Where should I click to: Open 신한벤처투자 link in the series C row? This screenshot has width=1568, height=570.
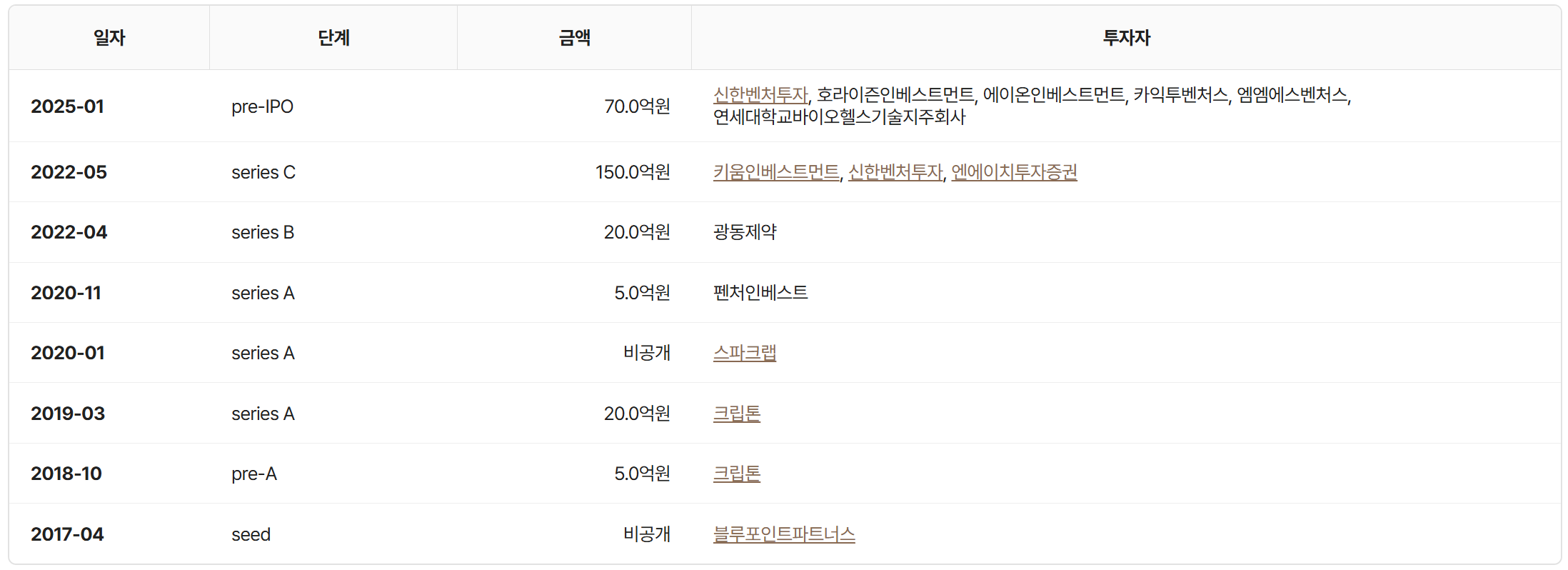[x=895, y=172]
